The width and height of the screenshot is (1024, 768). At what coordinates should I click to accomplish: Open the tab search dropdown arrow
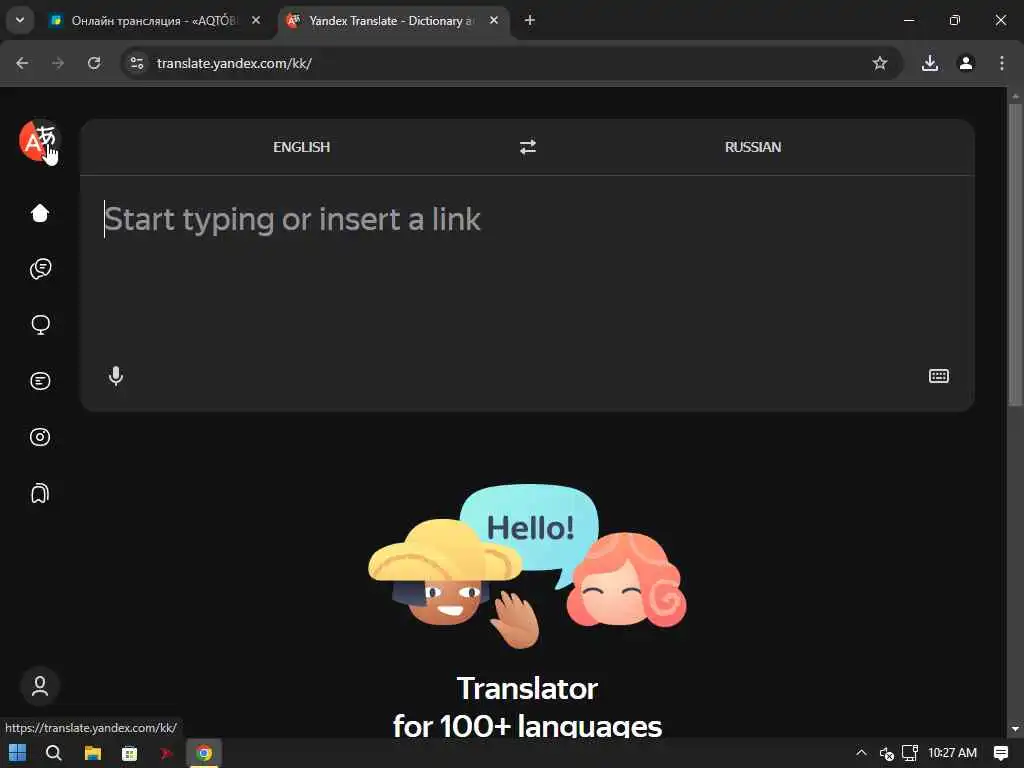click(20, 20)
